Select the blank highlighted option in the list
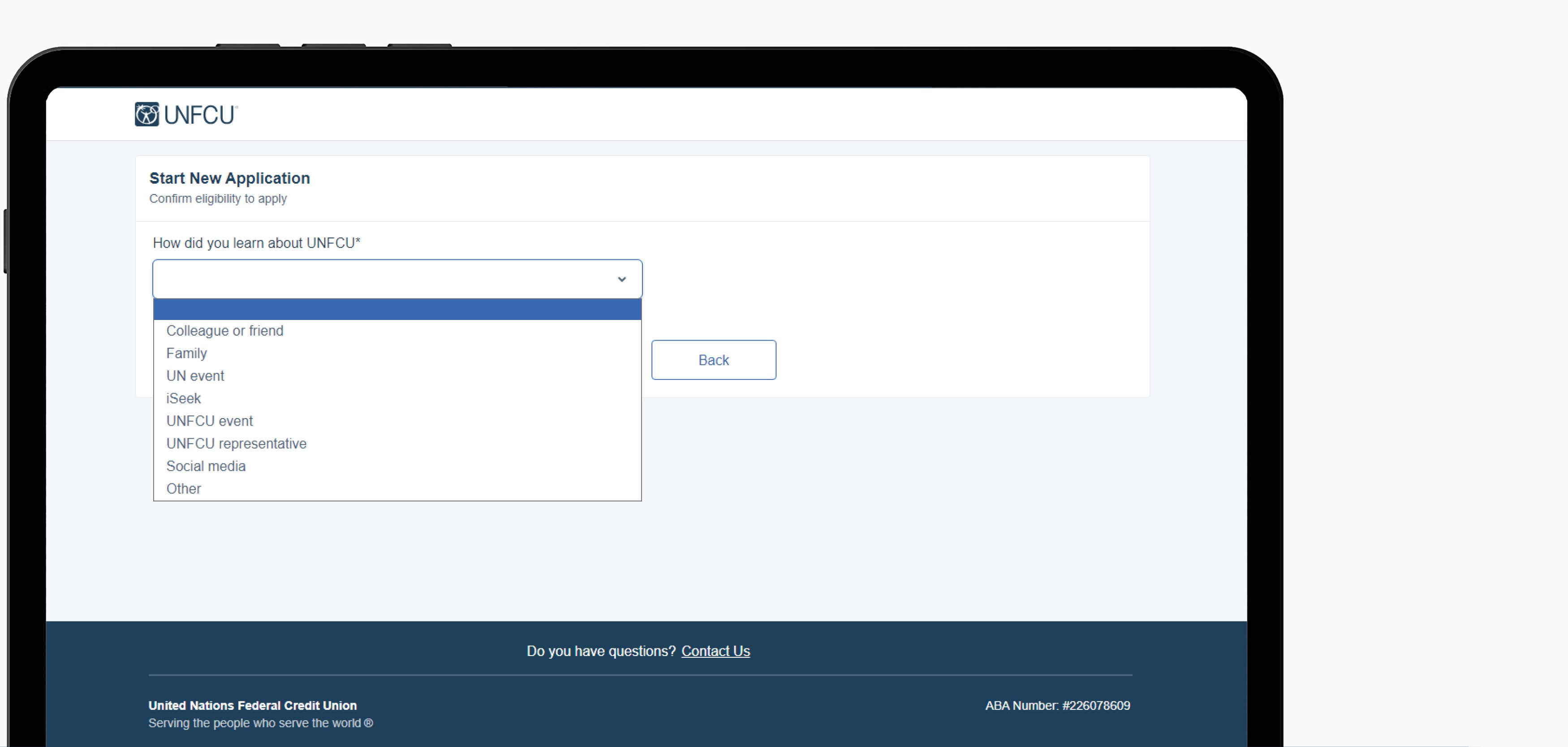Screen dimensions: 1568x747 (397, 309)
